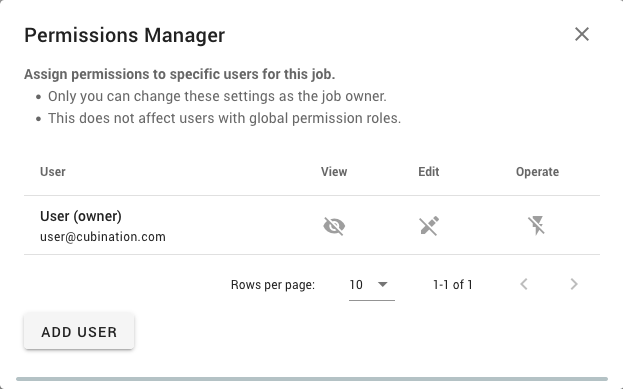Click the Operate column header
This screenshot has width=623, height=389.
click(x=537, y=172)
